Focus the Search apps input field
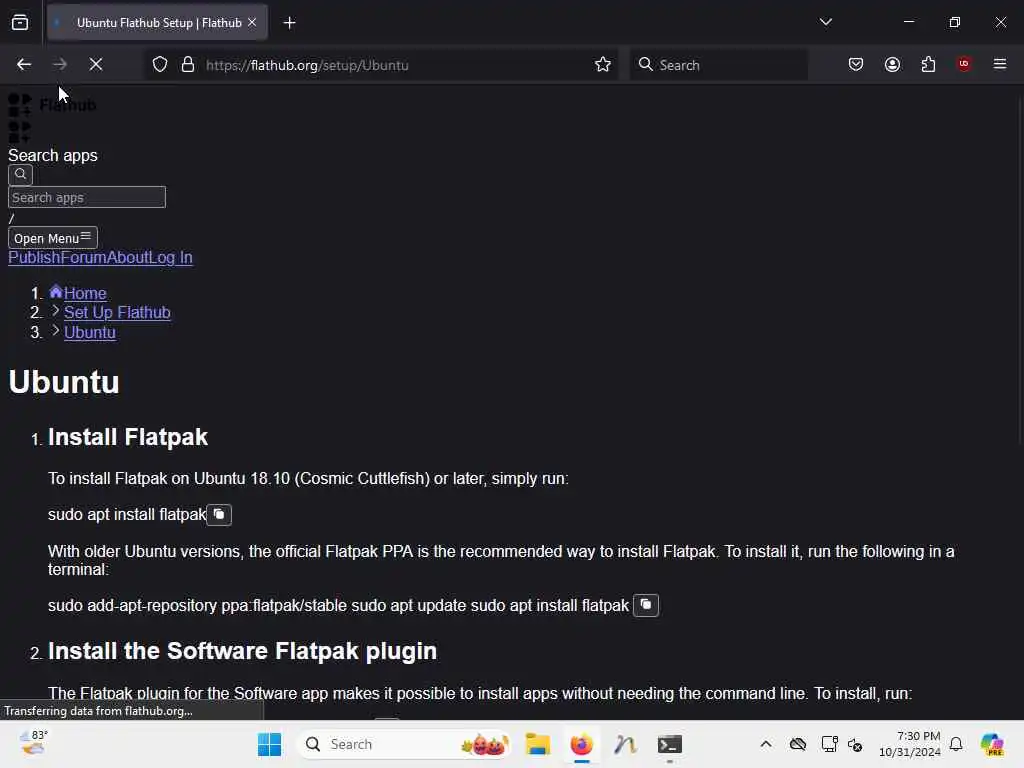The image size is (1024, 768). coord(87,197)
